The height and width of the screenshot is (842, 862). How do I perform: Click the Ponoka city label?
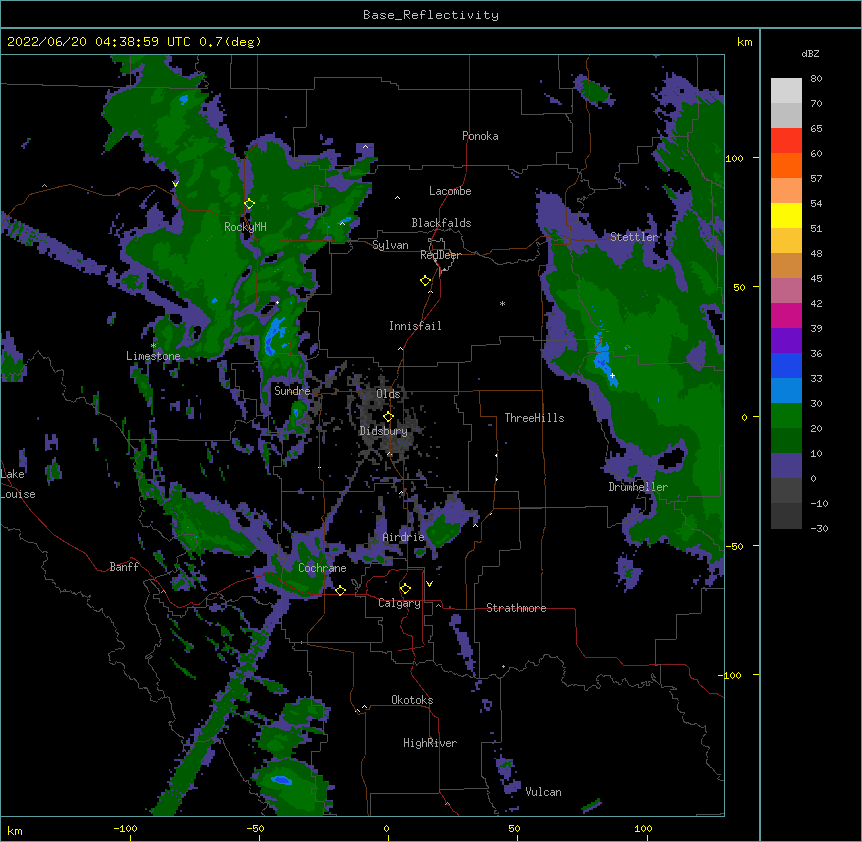[x=480, y=136]
